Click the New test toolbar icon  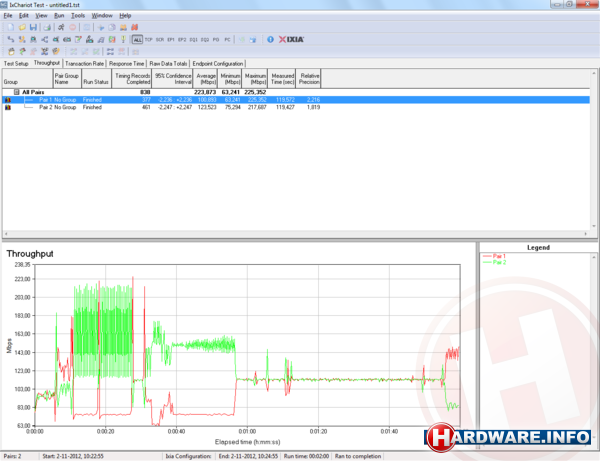tap(8, 27)
